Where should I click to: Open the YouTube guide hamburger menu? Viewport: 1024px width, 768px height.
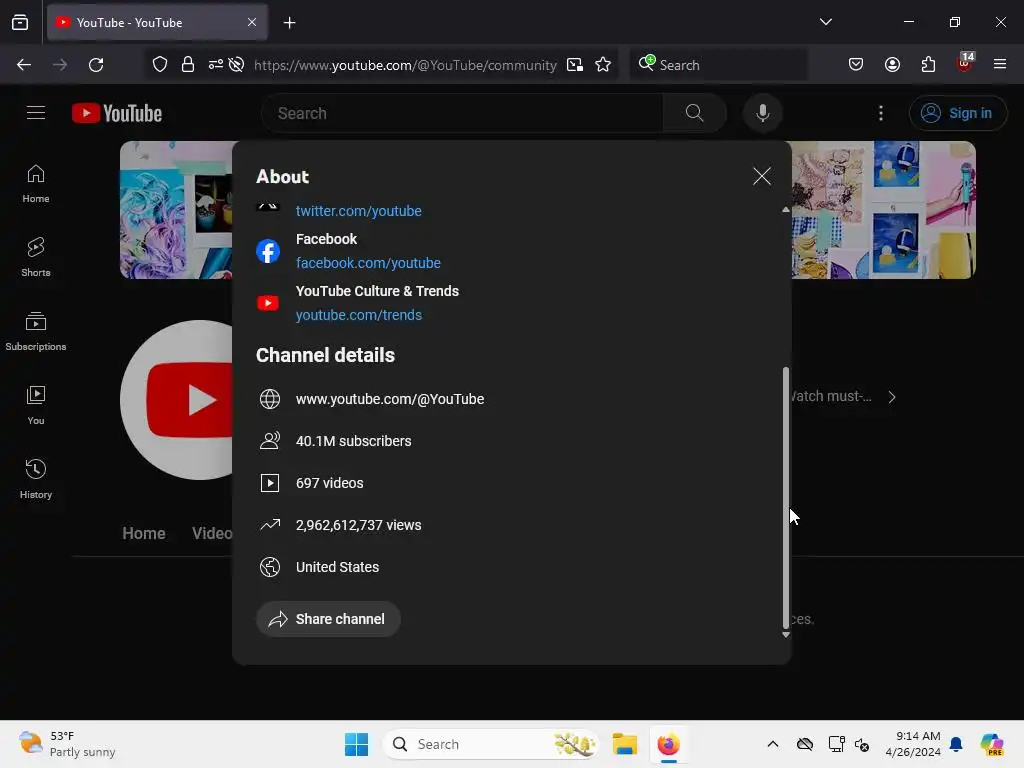tap(36, 113)
